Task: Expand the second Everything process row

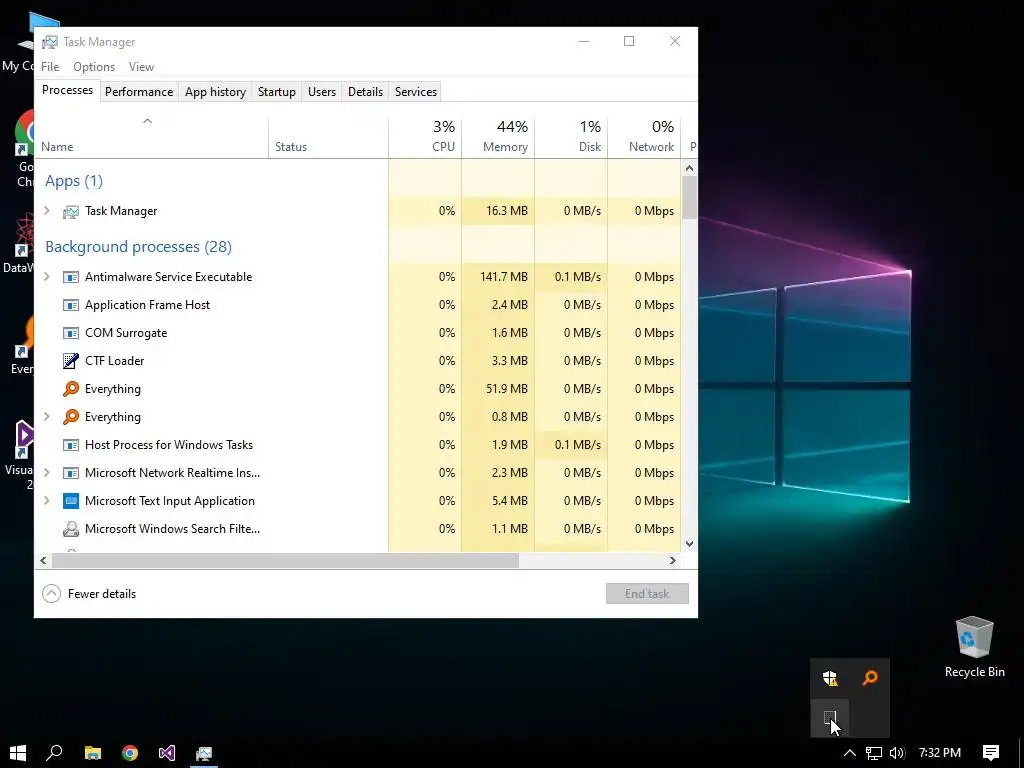Action: [x=46, y=416]
